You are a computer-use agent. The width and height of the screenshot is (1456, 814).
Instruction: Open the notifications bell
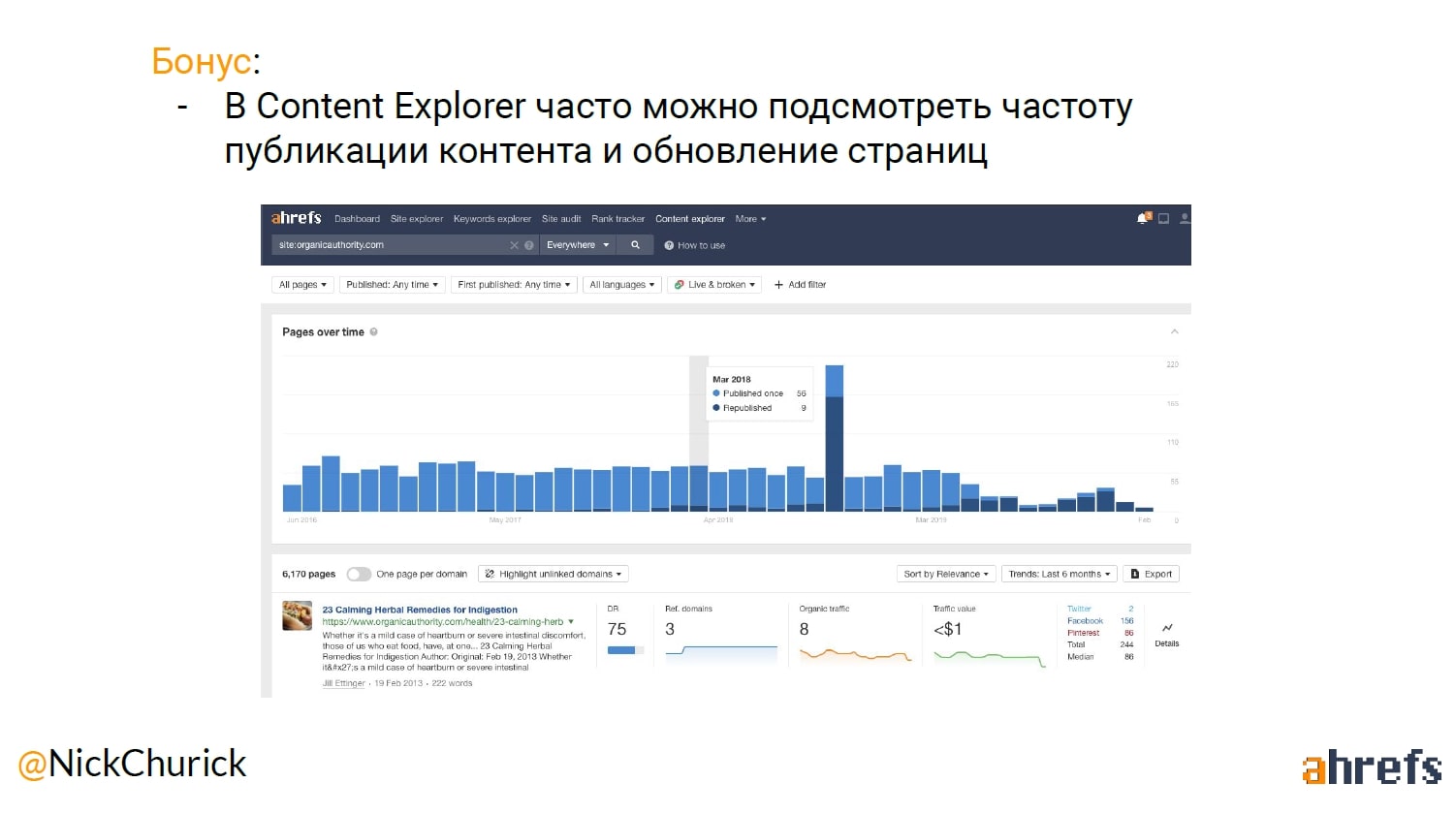click(1143, 219)
